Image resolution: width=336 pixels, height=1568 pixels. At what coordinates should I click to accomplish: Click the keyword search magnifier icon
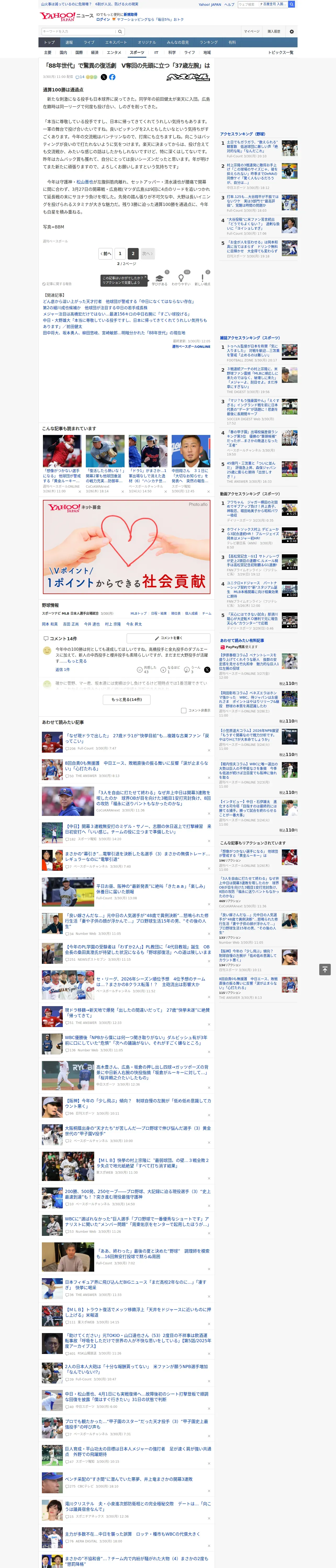[x=120, y=32]
